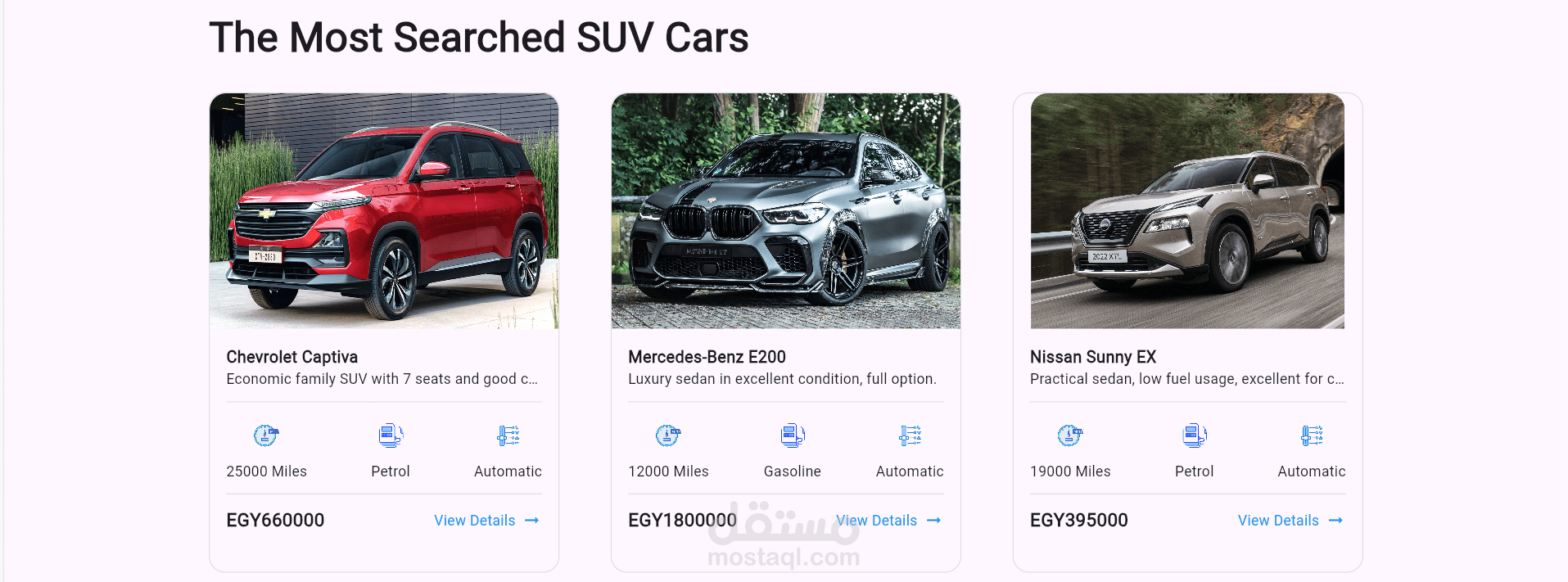The height and width of the screenshot is (582, 1568).
Task: Click the EGY660000 price label
Action: [x=275, y=521]
